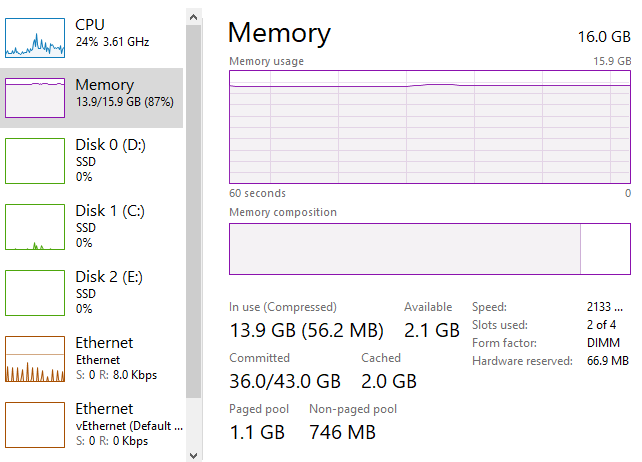Viewport: 642px width, 462px height.
Task: Click the Hardware reserved 66.9 MB value
Action: 608,361
